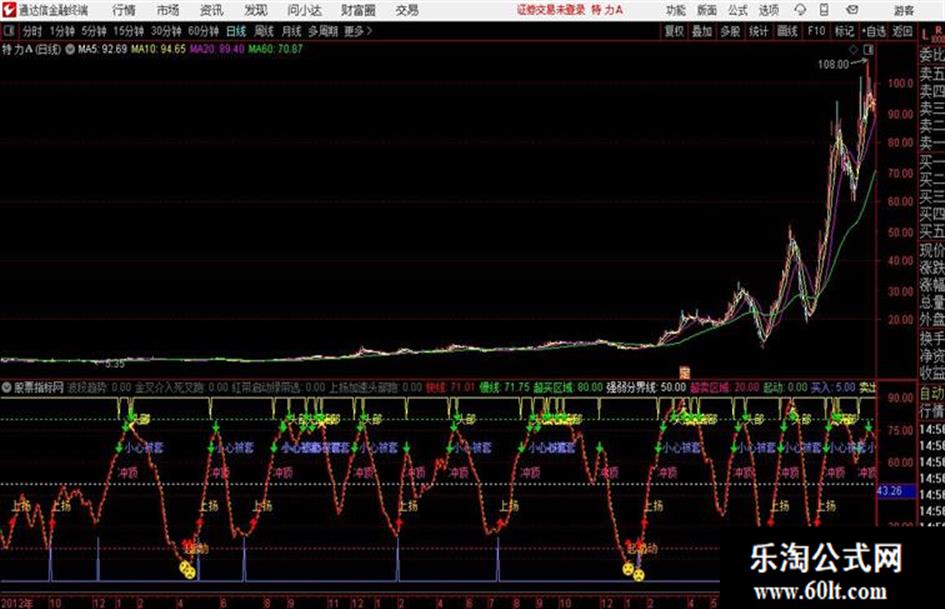Click the MA60: 70.87 value
This screenshot has width=945, height=609.
pos(275,49)
